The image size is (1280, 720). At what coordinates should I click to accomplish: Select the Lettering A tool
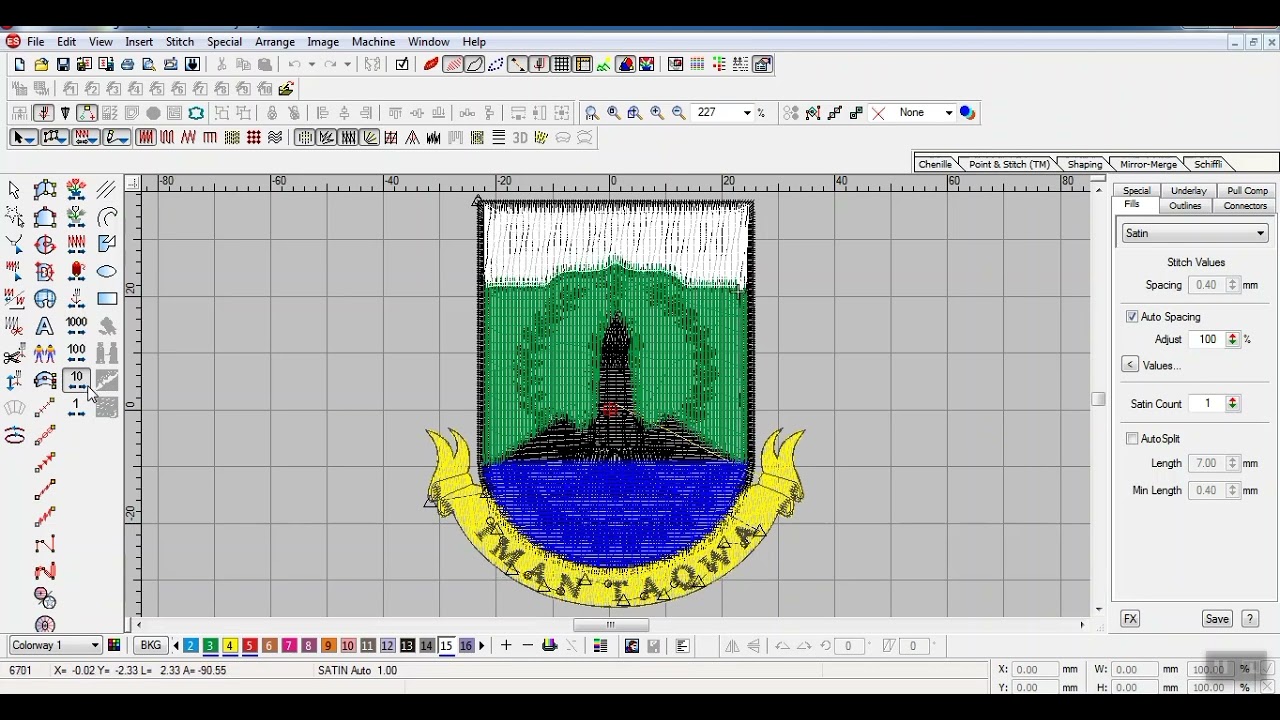[x=45, y=326]
